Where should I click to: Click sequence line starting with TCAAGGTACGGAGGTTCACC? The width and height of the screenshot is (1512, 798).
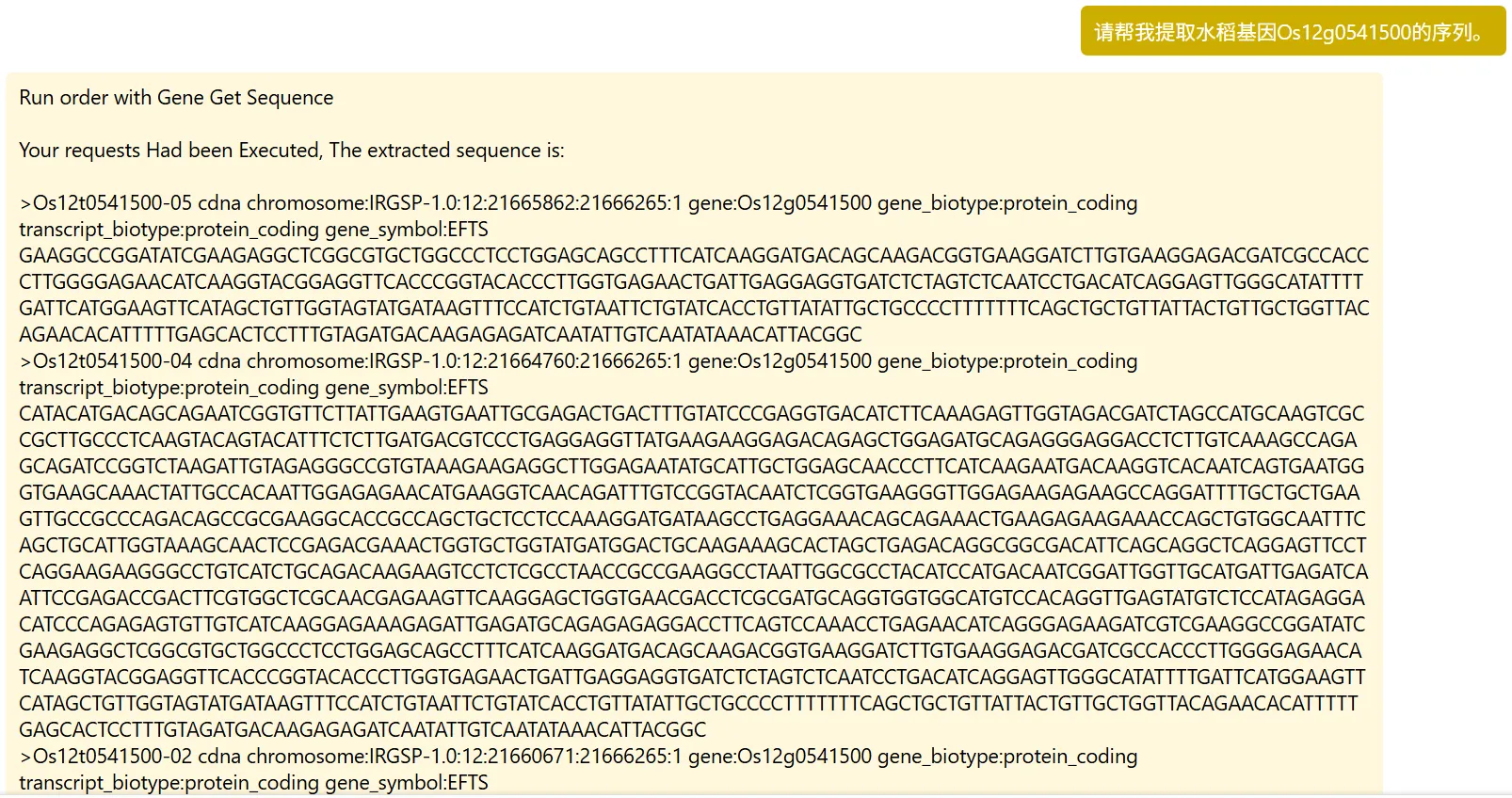coord(692,678)
